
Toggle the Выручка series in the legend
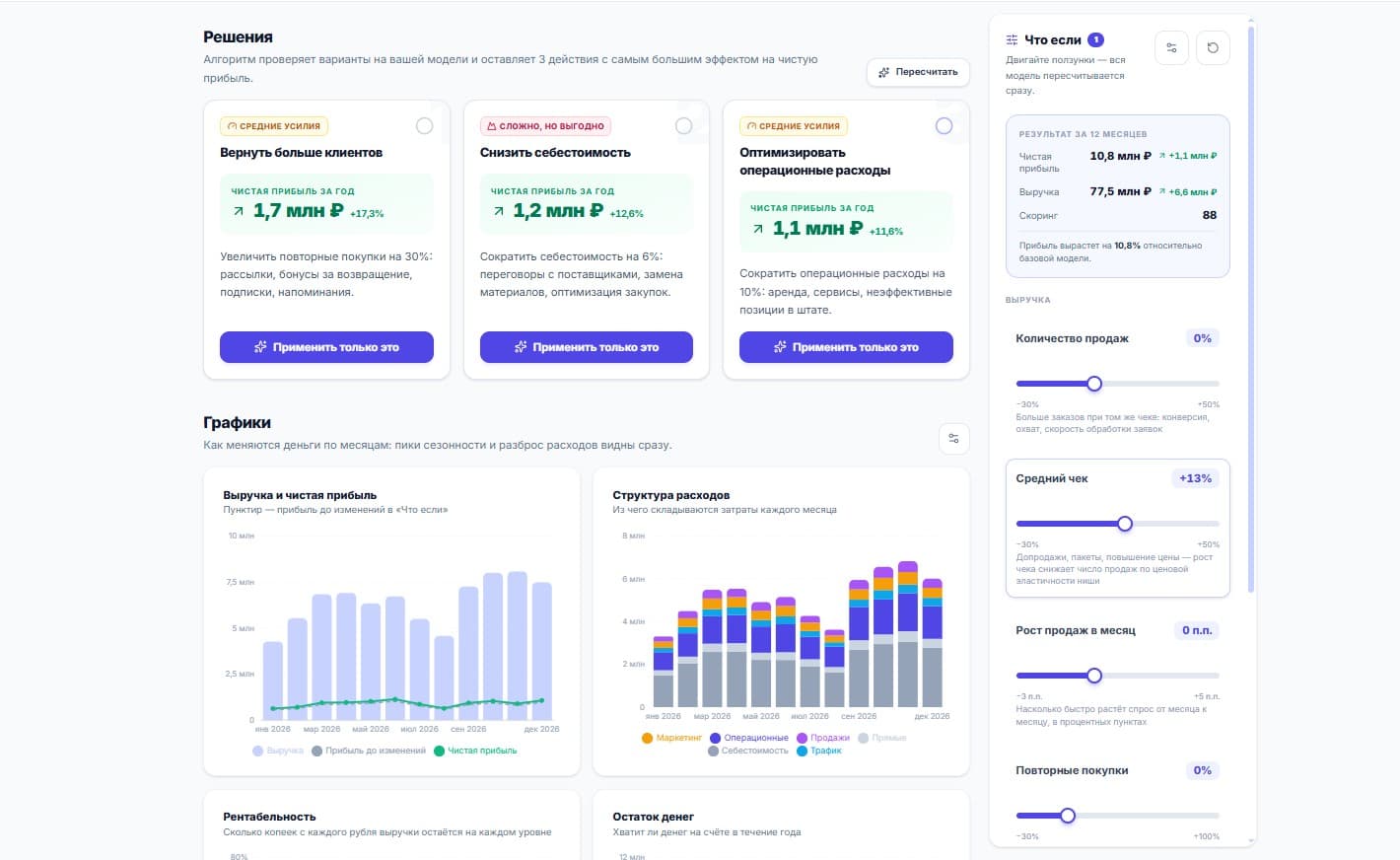(278, 751)
